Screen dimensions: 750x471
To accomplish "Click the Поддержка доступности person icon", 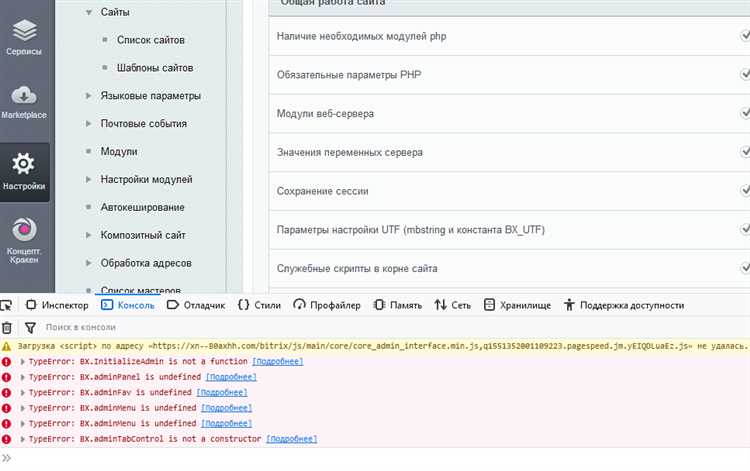I will [569, 305].
